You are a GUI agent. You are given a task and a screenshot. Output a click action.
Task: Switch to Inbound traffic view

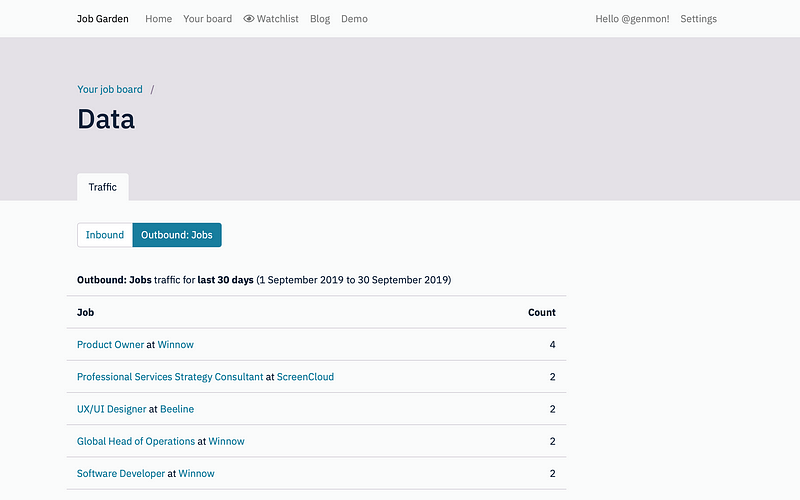[x=105, y=235]
